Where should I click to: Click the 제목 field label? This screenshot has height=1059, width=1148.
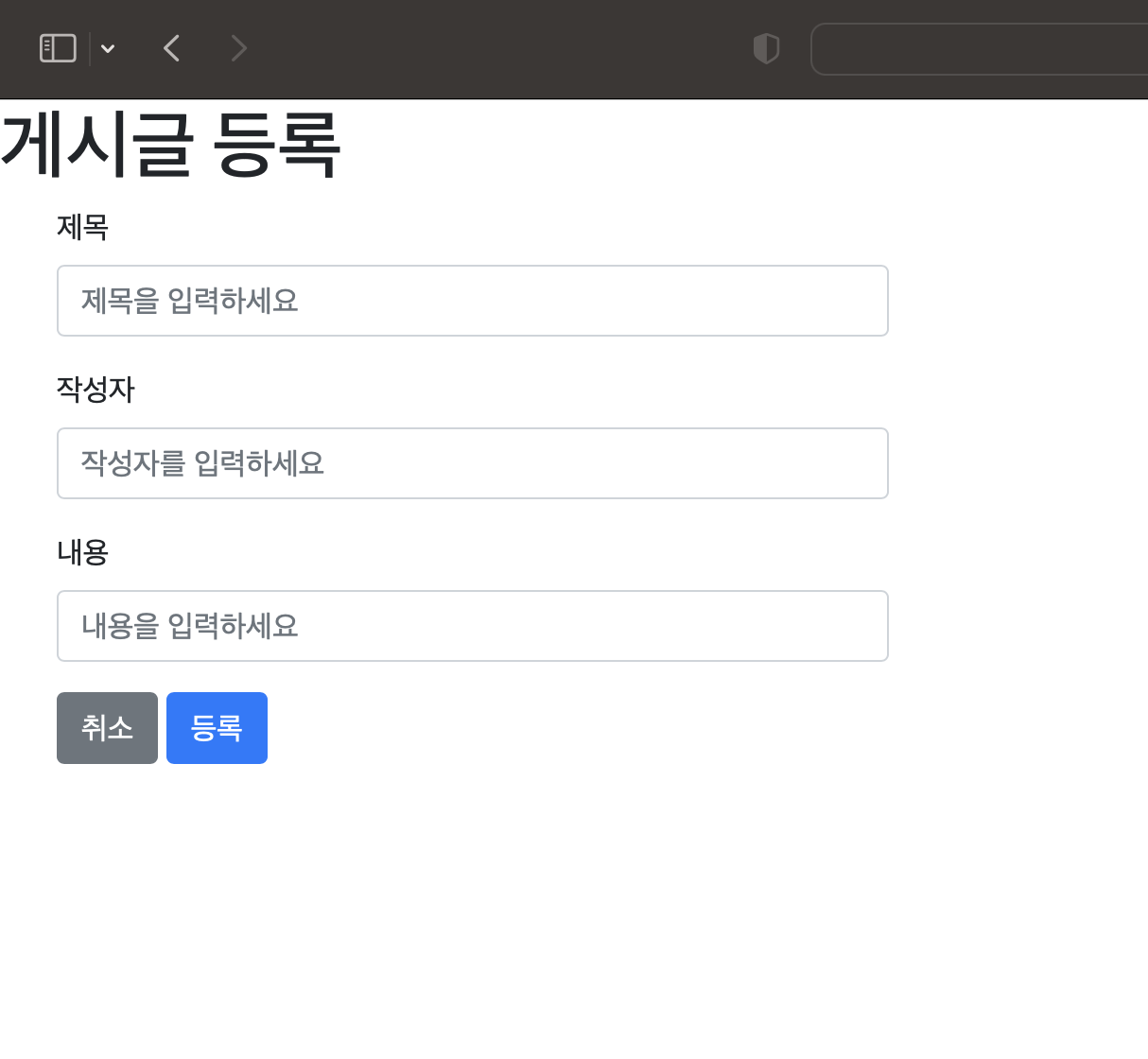(x=83, y=227)
